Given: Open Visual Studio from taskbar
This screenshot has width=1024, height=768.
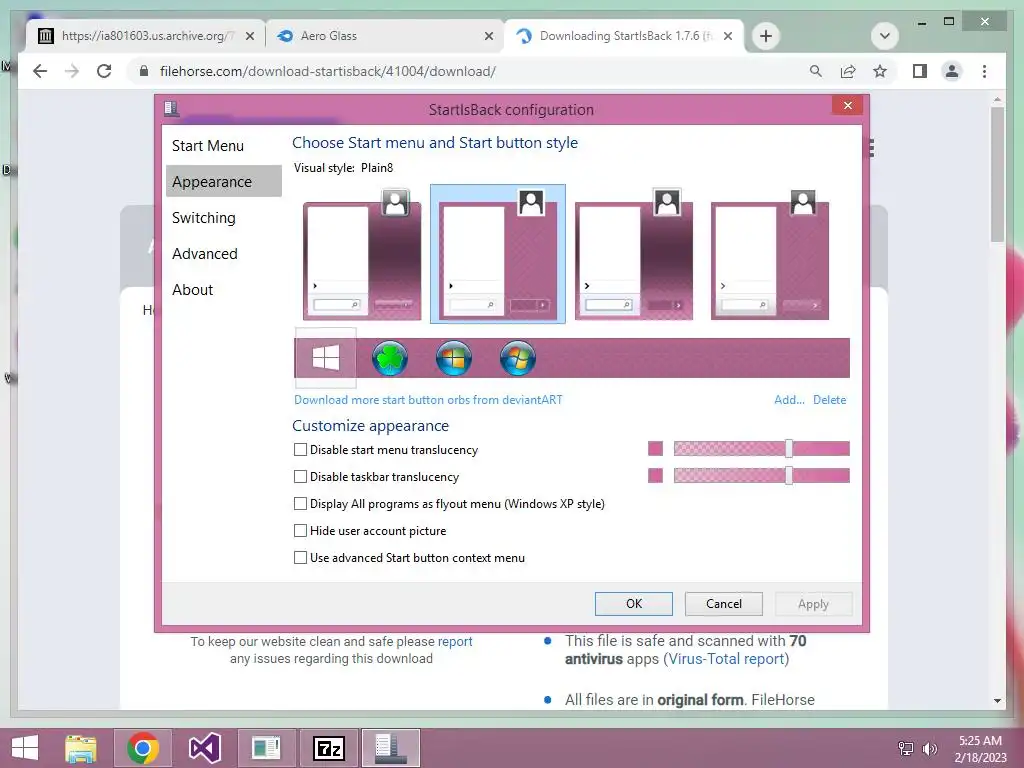Looking at the screenshot, I should pos(204,748).
